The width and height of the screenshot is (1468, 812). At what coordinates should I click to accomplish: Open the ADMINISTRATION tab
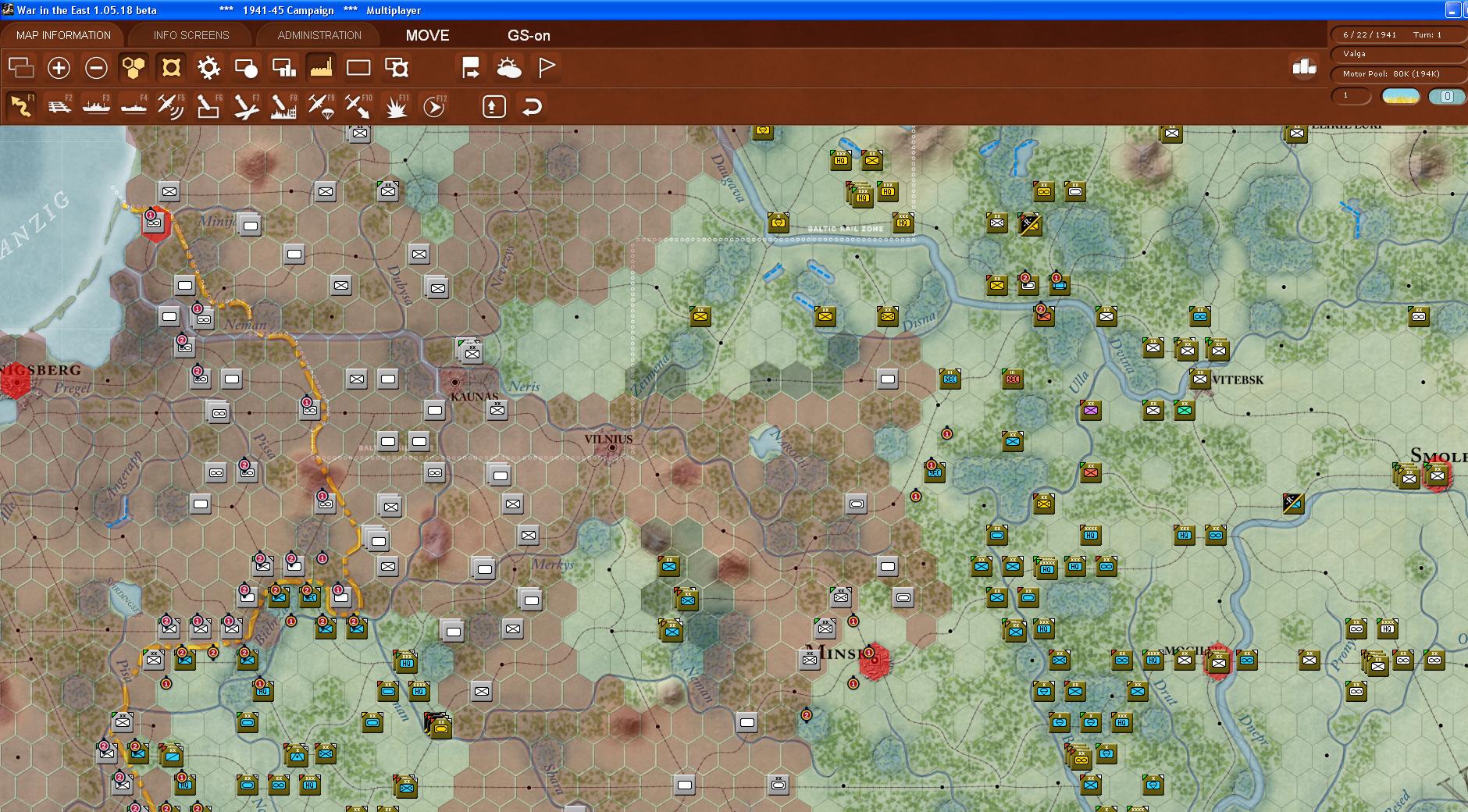click(319, 35)
